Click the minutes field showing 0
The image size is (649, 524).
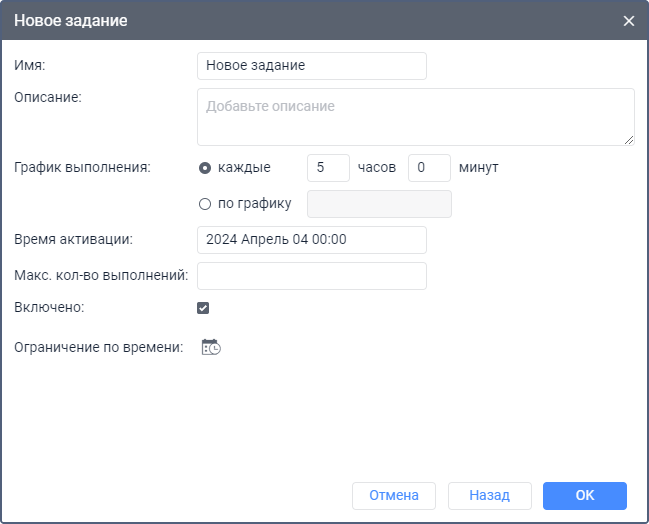click(429, 168)
